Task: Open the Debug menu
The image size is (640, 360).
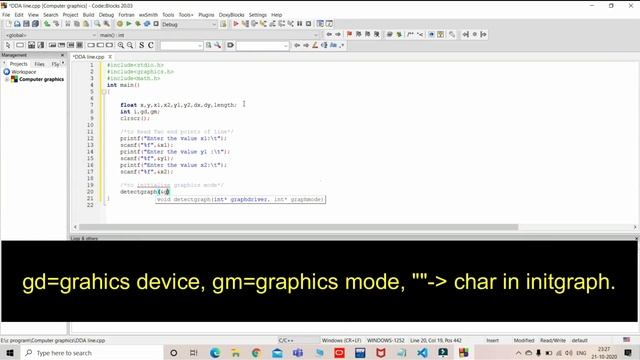Action: pos(106,15)
